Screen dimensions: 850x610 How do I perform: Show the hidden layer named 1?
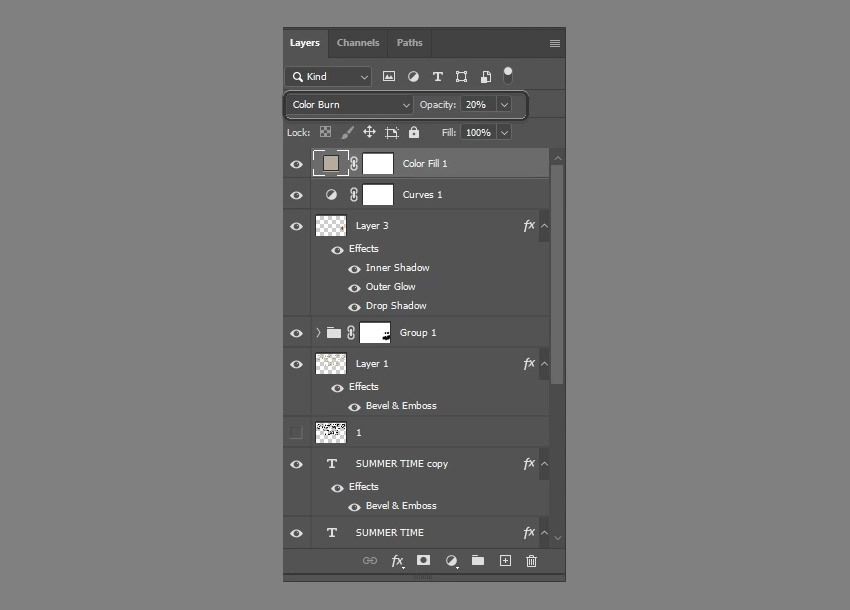(296, 433)
